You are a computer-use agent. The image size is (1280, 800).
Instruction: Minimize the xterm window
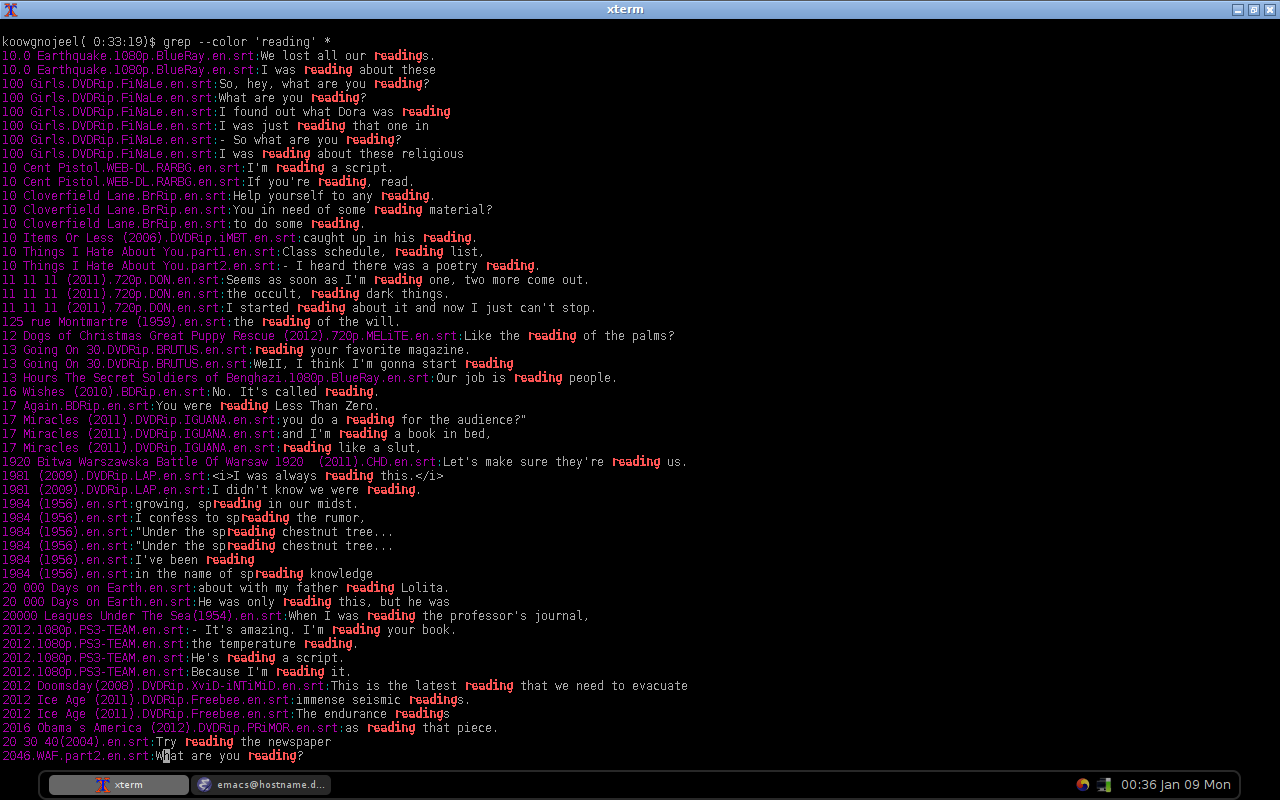pos(1238,9)
